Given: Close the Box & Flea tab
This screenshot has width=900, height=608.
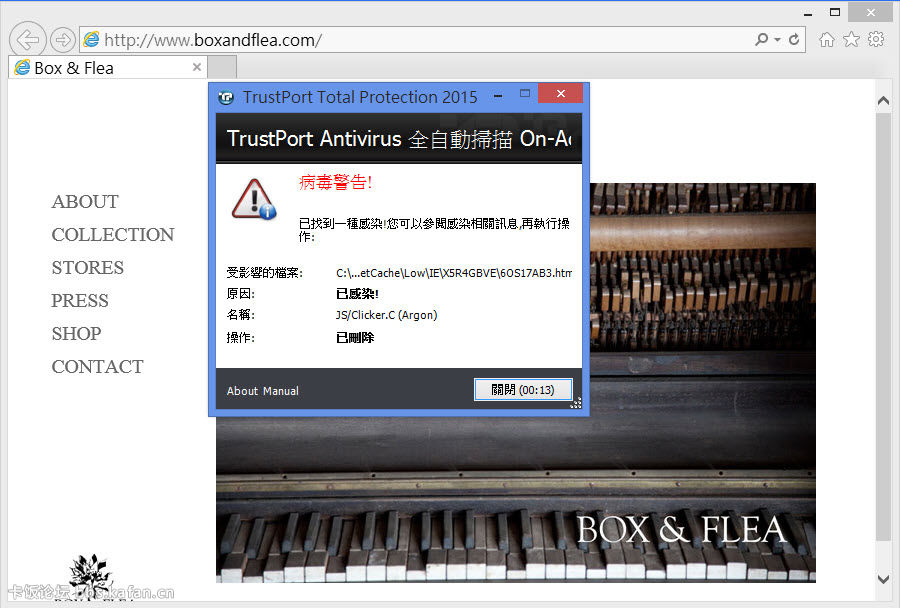Looking at the screenshot, I should (x=197, y=68).
